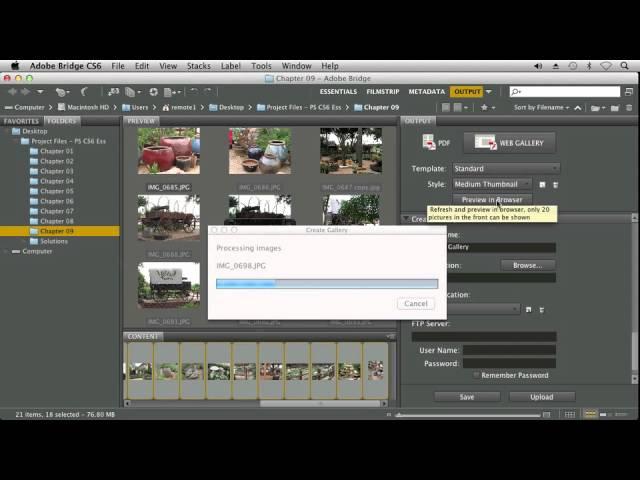Open the recent folders dropdown arrow
Image resolution: width=640 pixels, height=480 pixels.
point(40,92)
